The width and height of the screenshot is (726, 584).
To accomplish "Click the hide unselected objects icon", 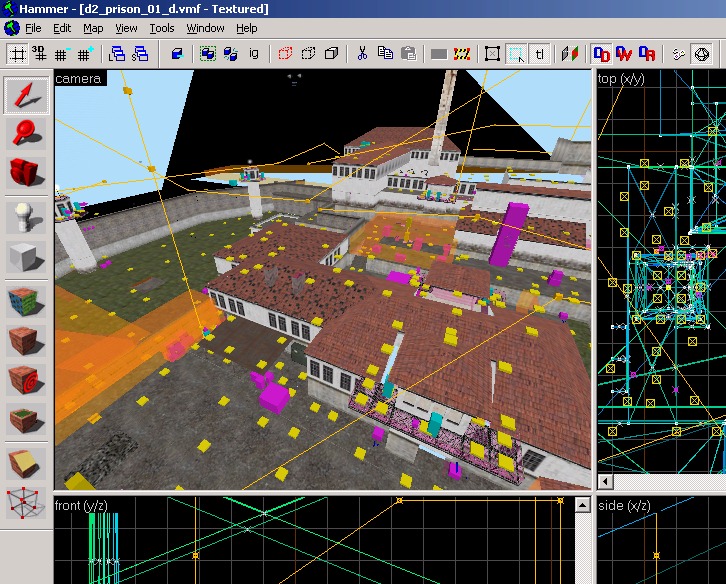I will tap(308, 54).
